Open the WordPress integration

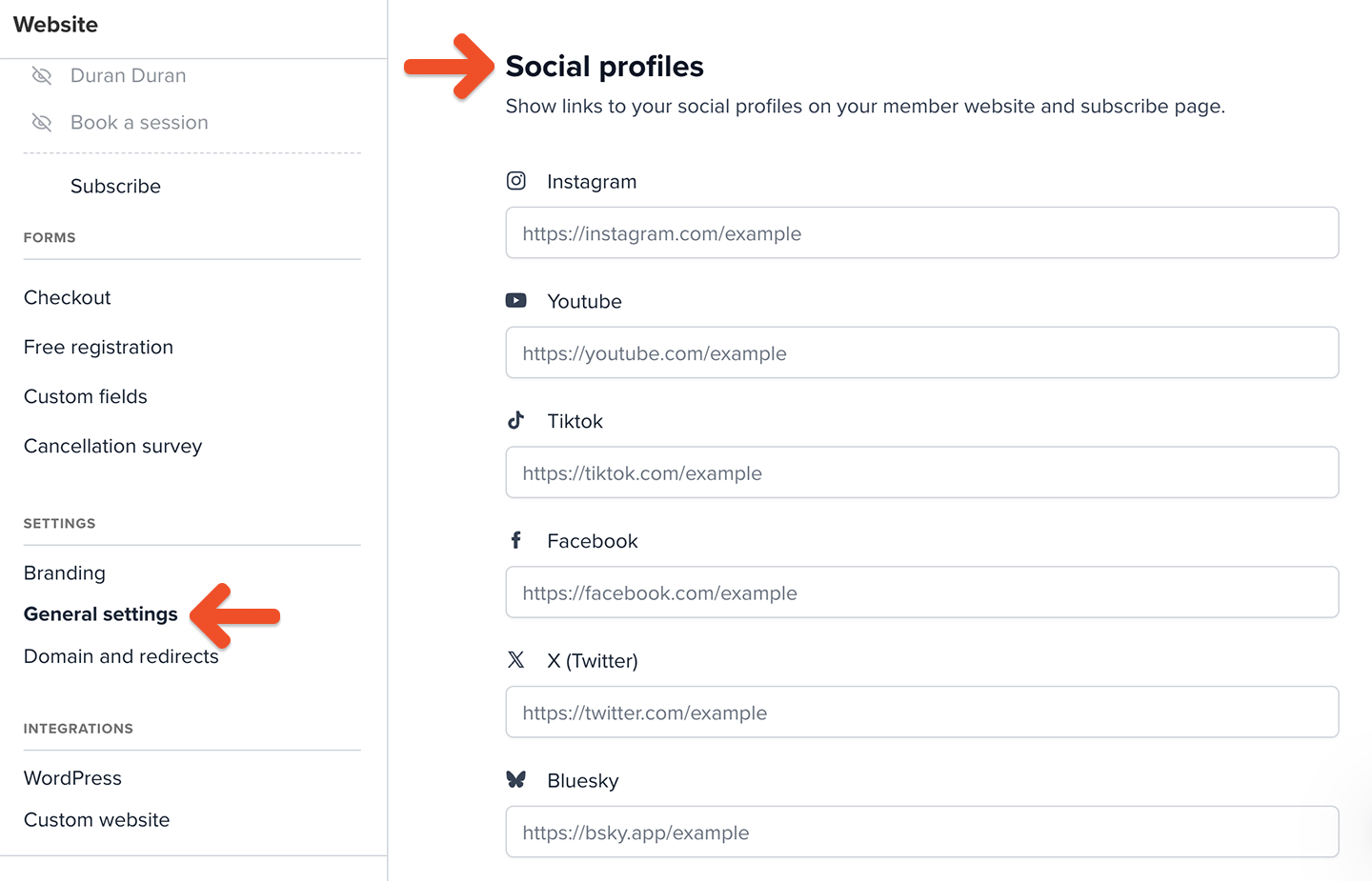pos(72,777)
